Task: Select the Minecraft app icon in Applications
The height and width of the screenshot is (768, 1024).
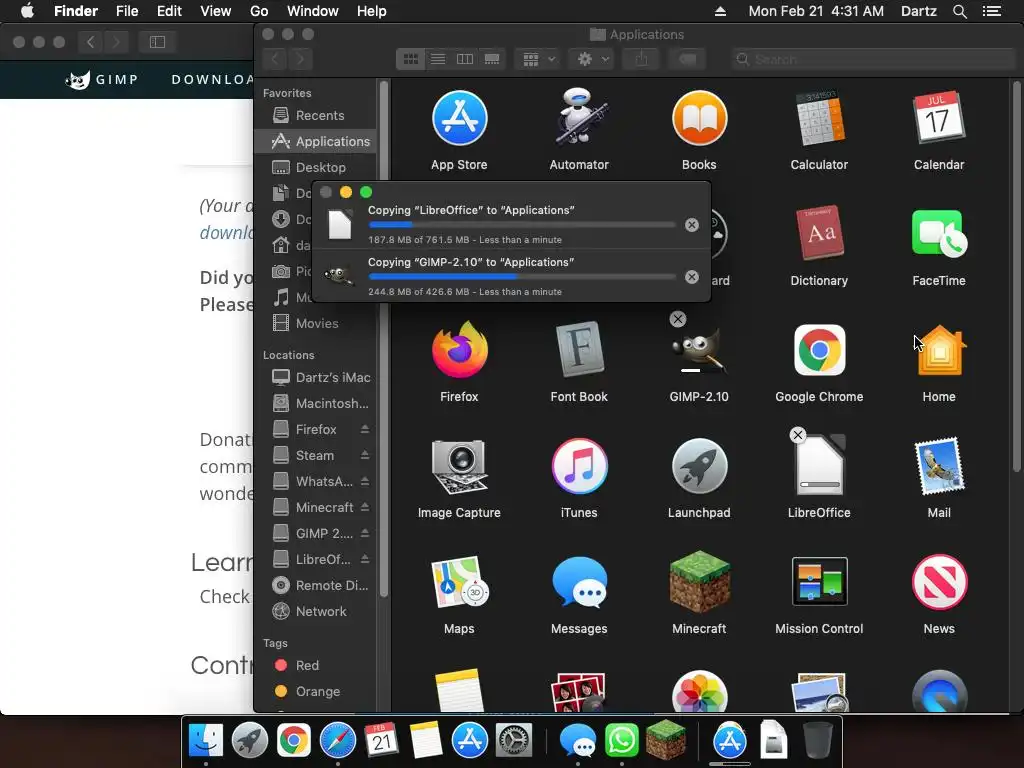Action: click(x=699, y=582)
